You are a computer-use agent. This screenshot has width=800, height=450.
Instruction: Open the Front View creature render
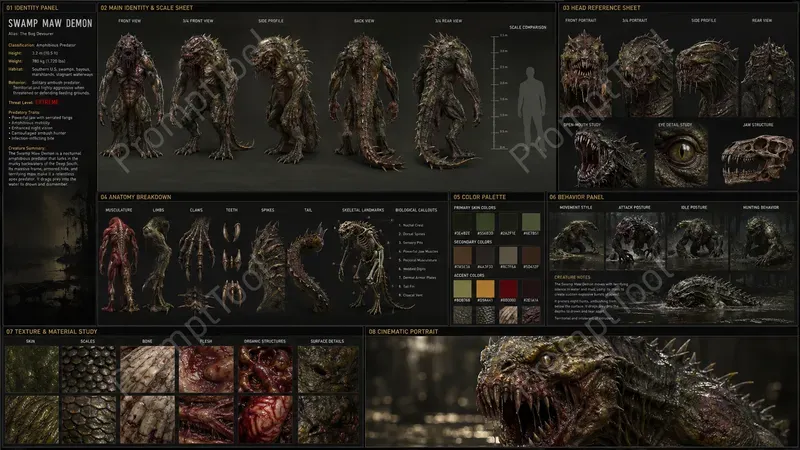click(x=130, y=95)
